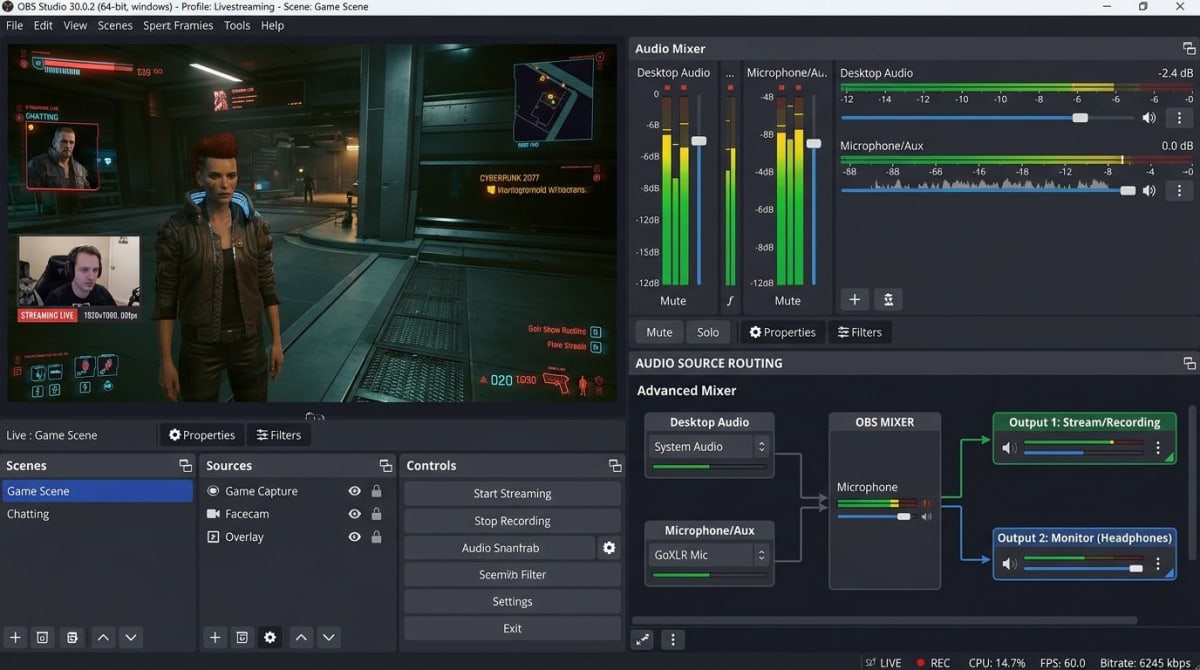1200x670 pixels.
Task: Open Output 2 Monitor three-dot menu
Action: tap(1158, 564)
